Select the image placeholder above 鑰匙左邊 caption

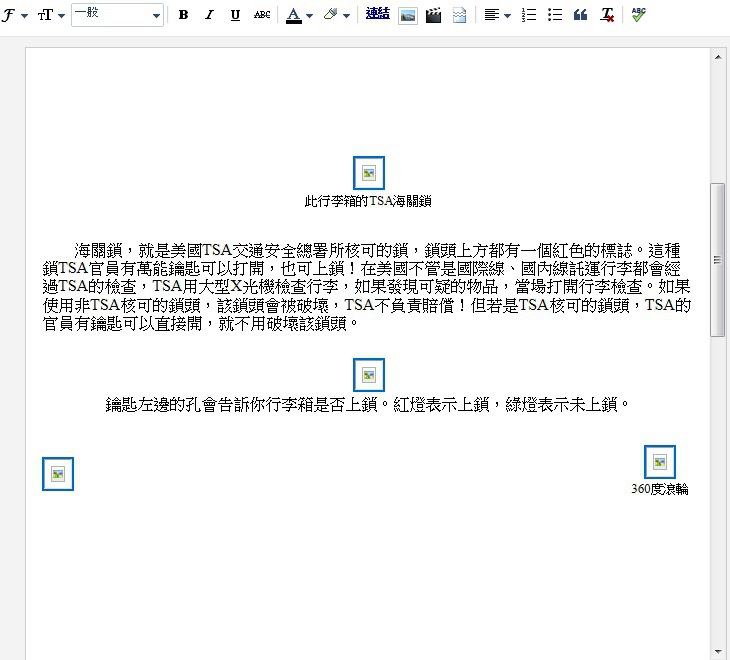click(369, 375)
